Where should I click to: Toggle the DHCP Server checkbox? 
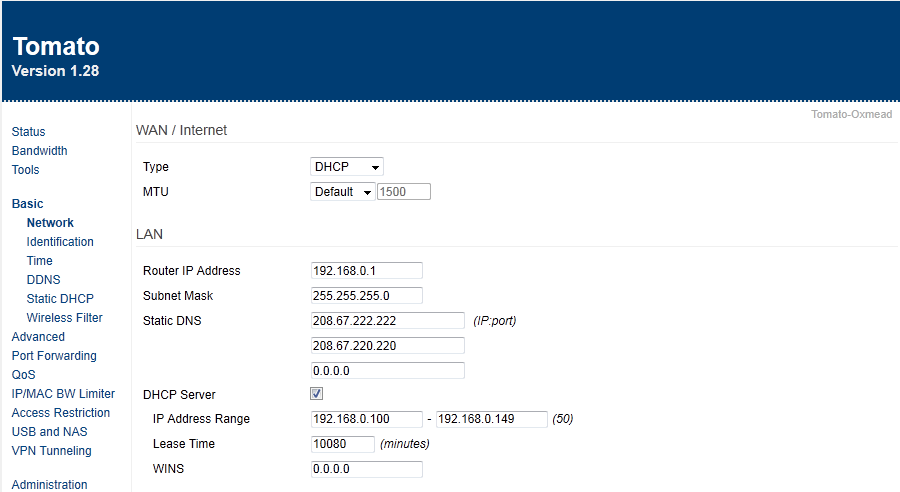[316, 393]
